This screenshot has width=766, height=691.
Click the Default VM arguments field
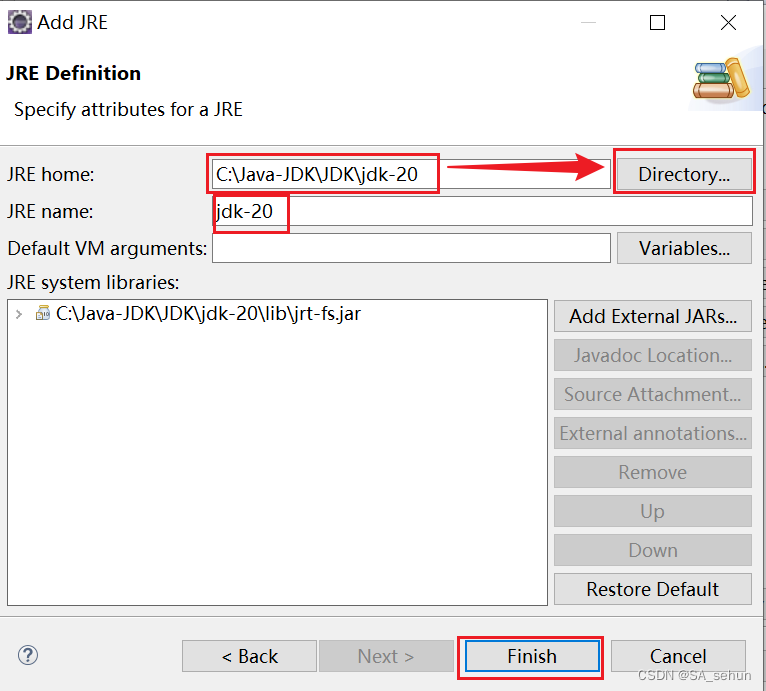(411, 248)
